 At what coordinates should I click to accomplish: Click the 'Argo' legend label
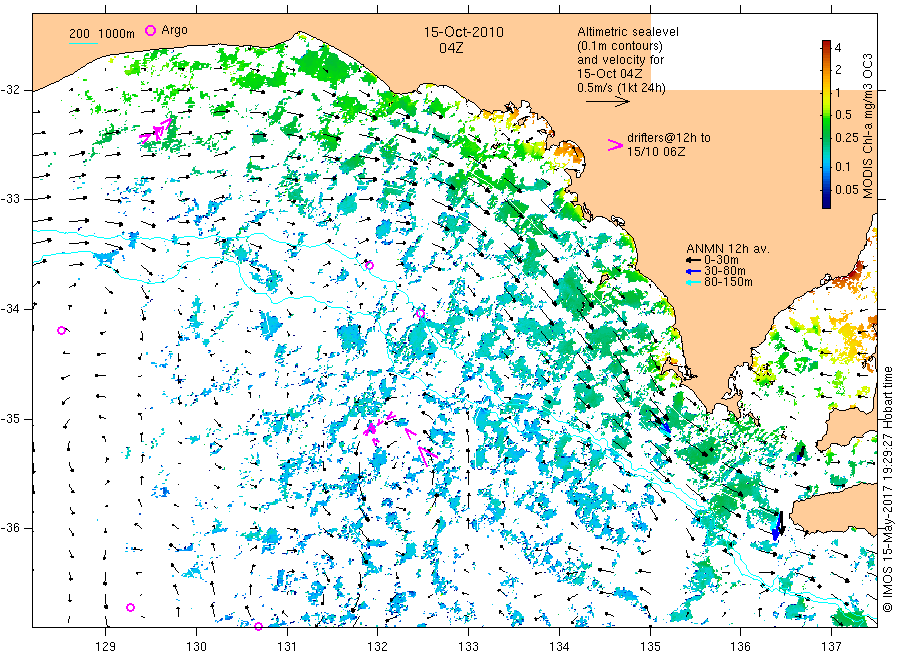(x=174, y=30)
